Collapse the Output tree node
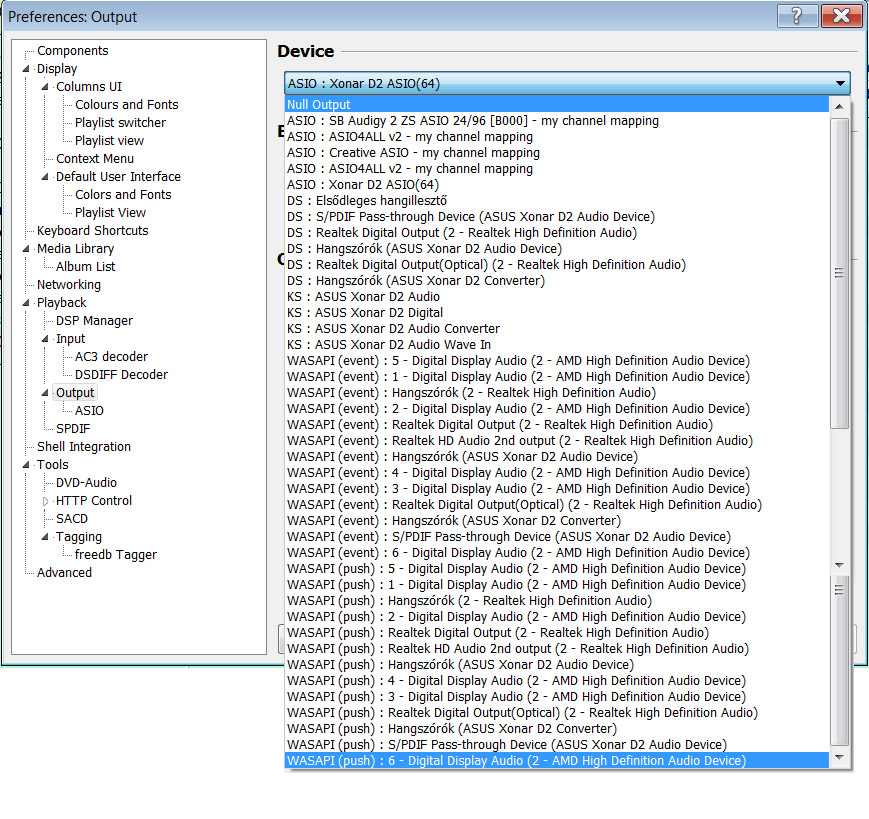This screenshot has width=869, height=819. tap(45, 393)
